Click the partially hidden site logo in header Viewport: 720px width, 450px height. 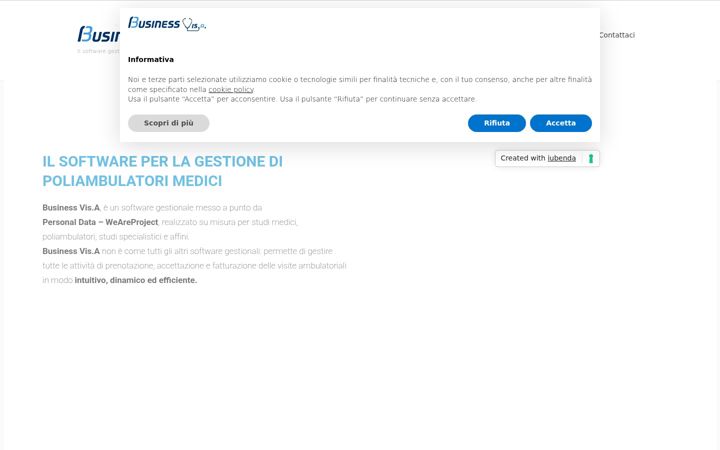(x=99, y=34)
